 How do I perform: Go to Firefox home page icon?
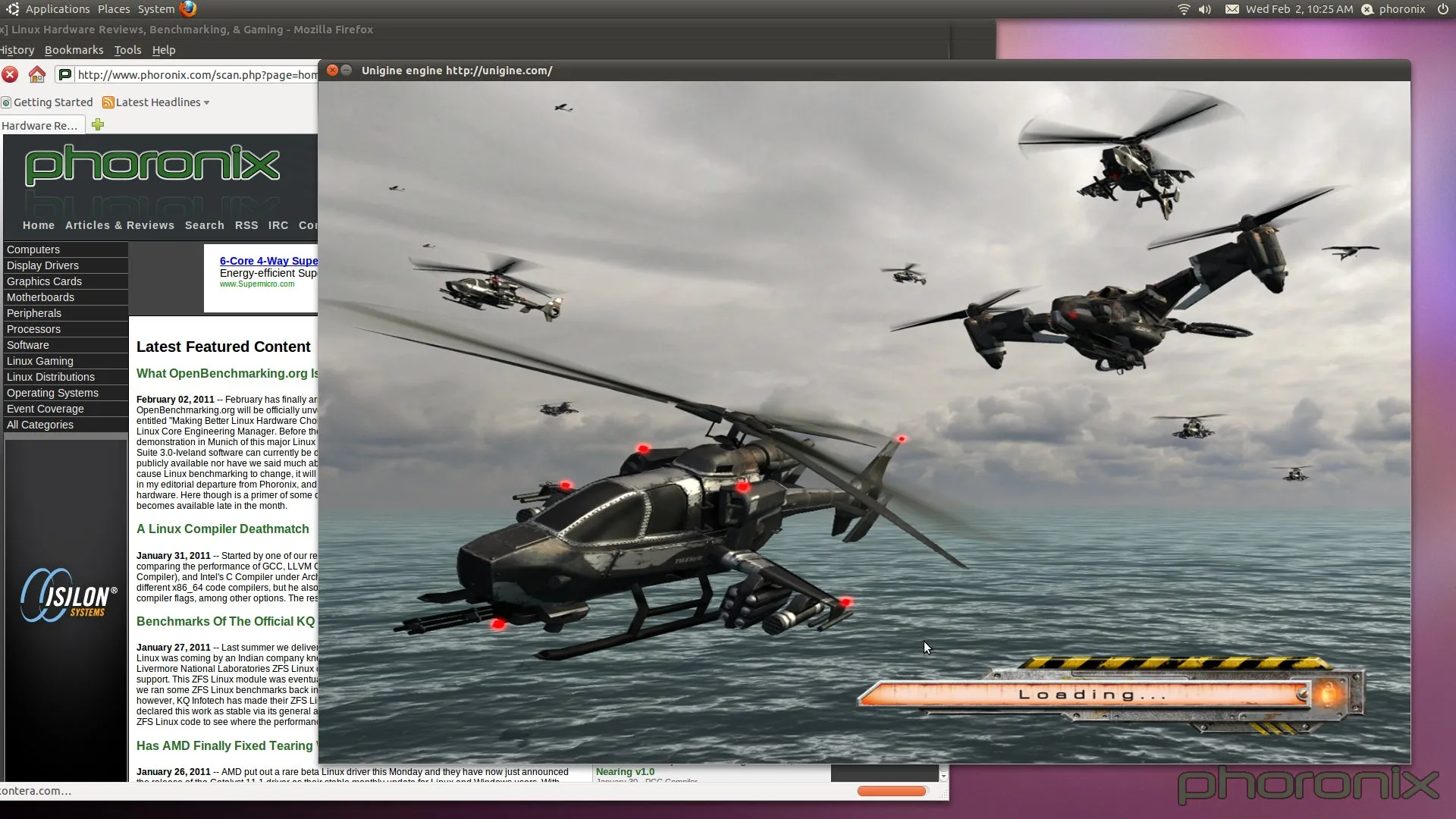click(36, 74)
